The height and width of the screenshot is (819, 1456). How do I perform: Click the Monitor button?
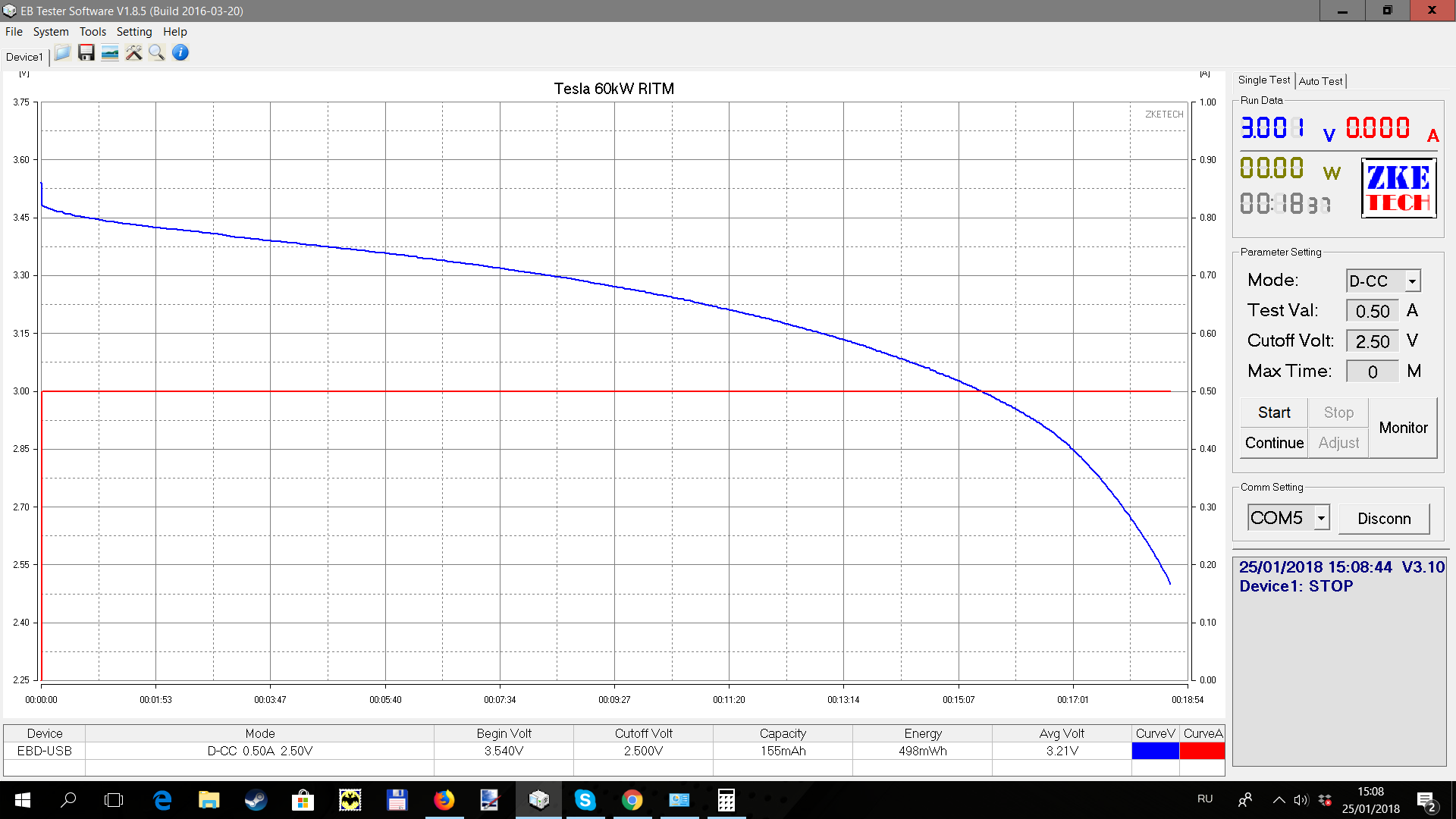click(1403, 428)
